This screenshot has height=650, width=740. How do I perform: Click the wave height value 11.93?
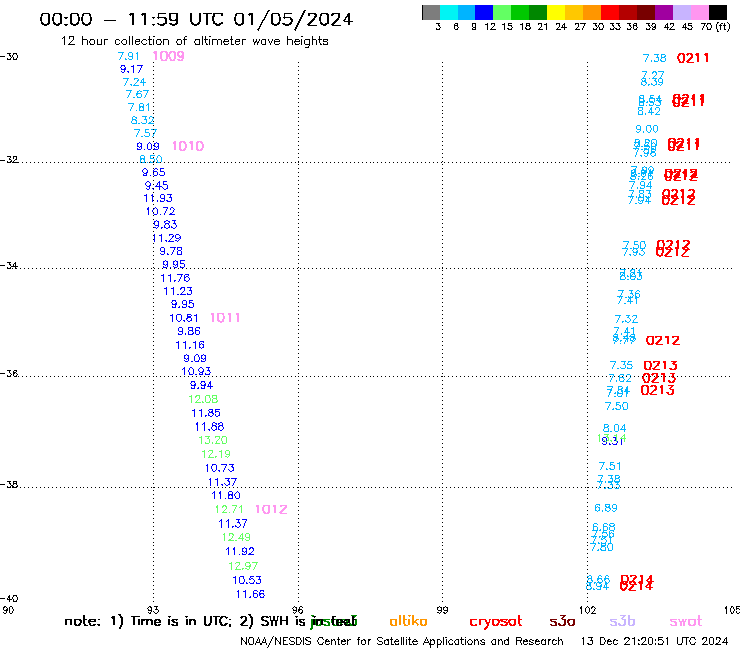point(158,198)
